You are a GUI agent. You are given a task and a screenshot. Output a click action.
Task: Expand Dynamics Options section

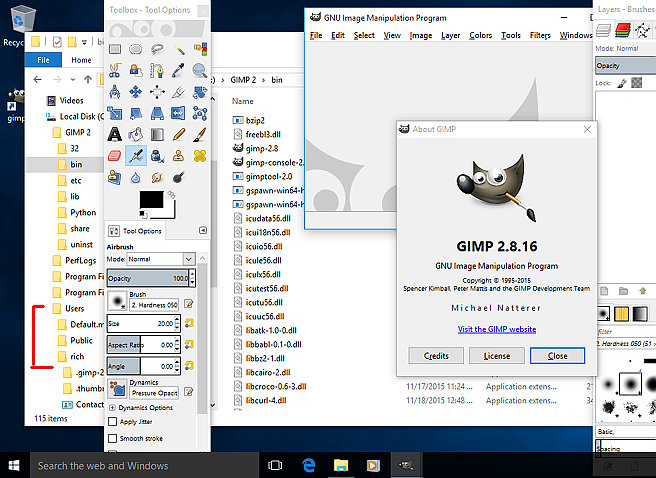point(112,407)
